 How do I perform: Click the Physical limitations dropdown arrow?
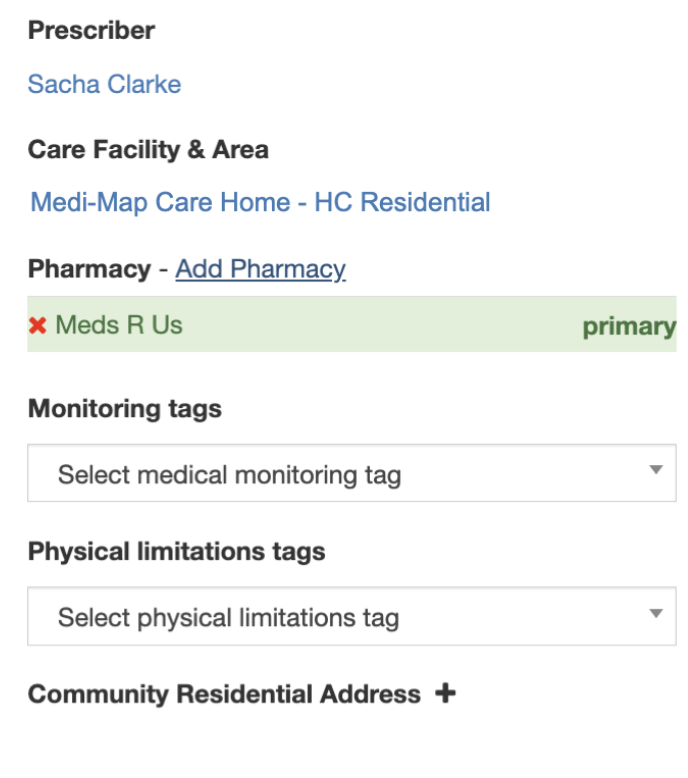(656, 614)
